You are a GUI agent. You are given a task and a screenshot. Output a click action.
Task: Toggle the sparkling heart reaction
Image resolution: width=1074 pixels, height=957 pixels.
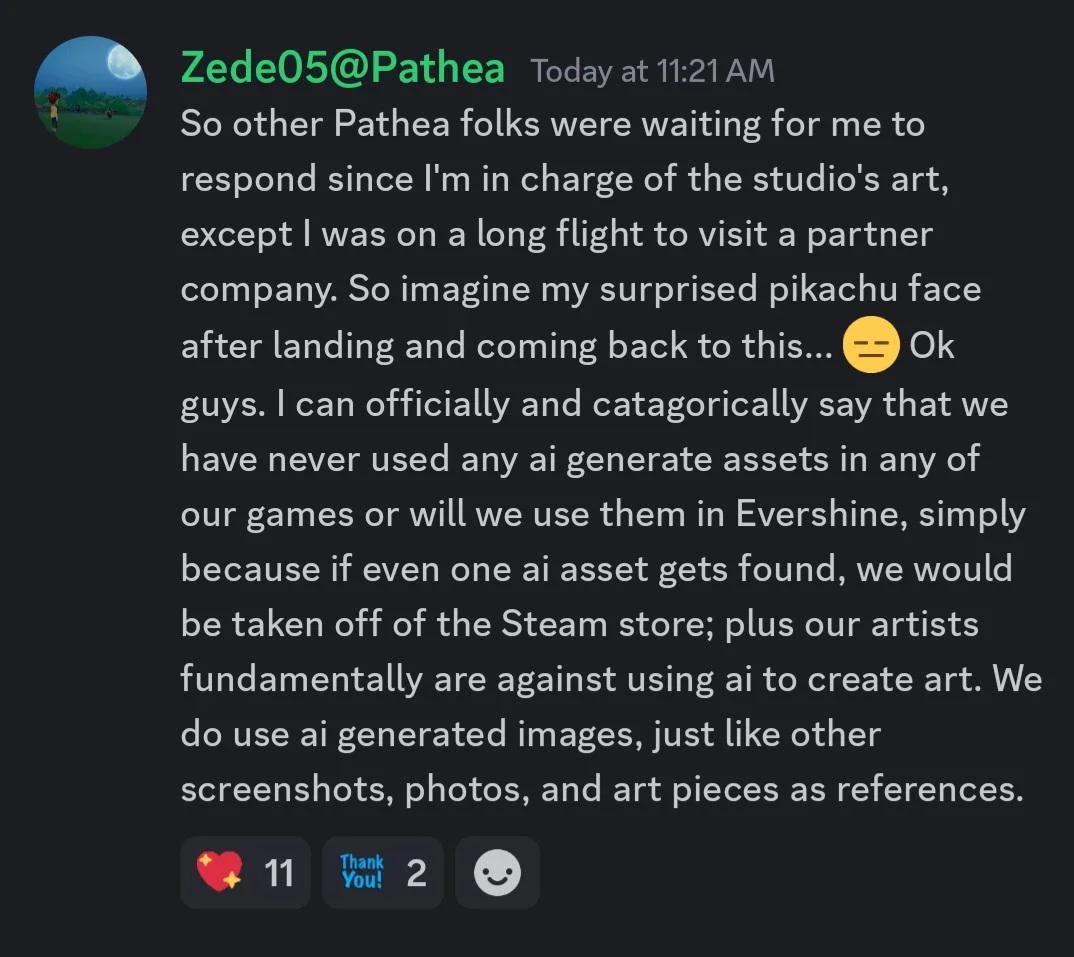[245, 873]
